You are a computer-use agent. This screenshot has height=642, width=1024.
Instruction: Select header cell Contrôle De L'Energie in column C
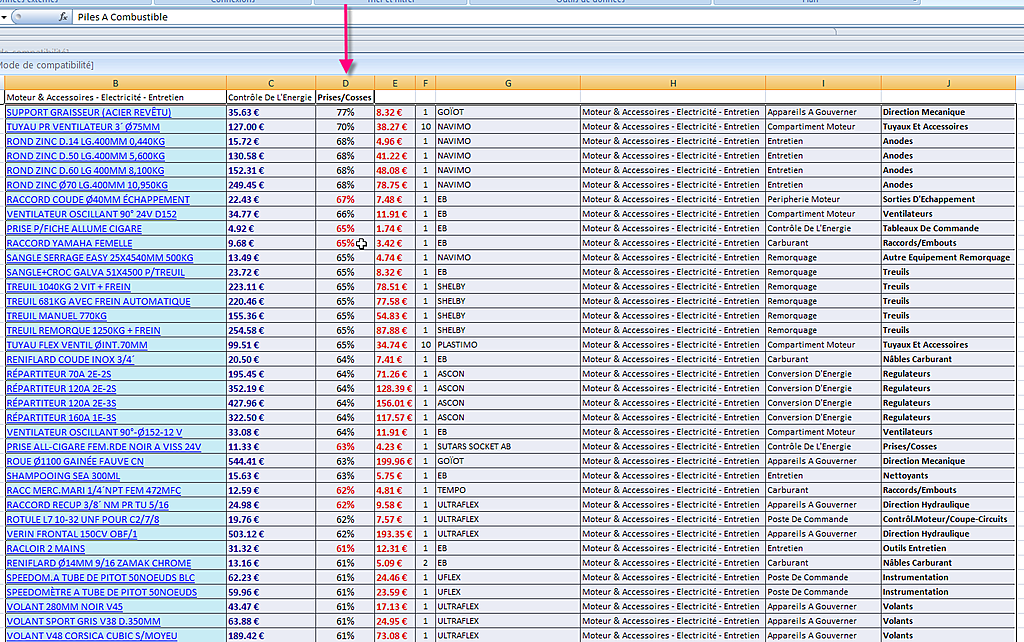click(271, 97)
